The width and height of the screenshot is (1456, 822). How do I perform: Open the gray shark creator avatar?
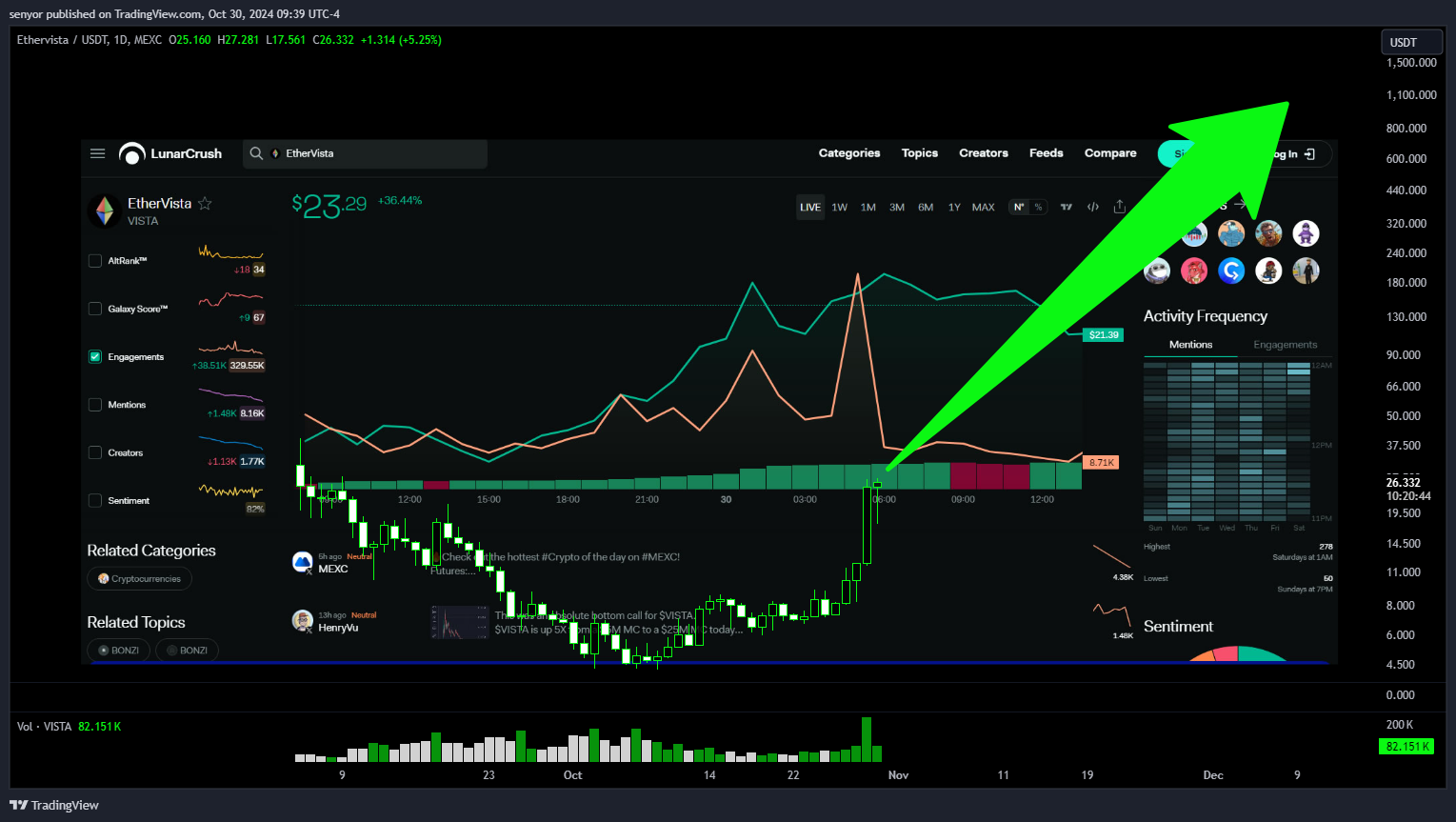[1157, 271]
